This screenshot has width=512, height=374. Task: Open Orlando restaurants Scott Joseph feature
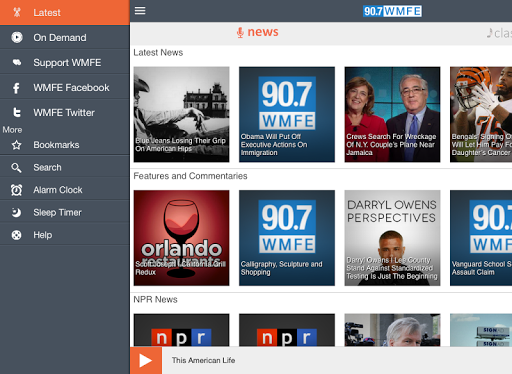pos(181,238)
